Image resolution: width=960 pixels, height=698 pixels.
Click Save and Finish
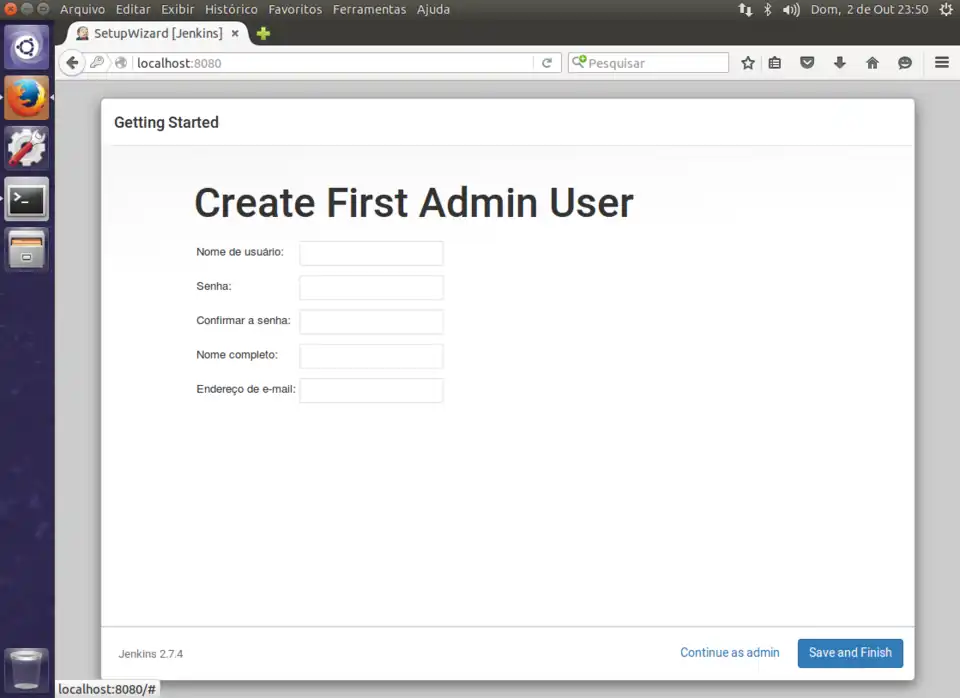850,652
